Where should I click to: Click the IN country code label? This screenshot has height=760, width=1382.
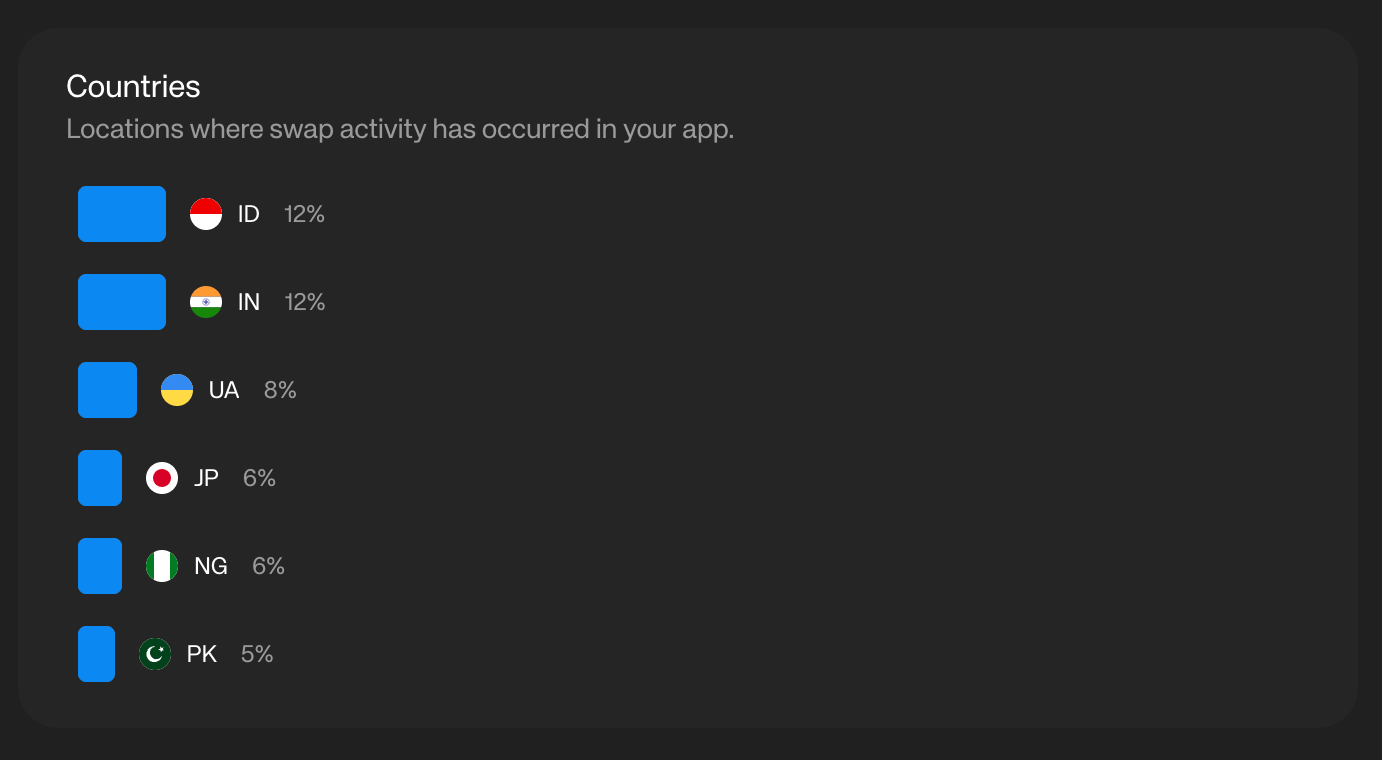click(249, 302)
